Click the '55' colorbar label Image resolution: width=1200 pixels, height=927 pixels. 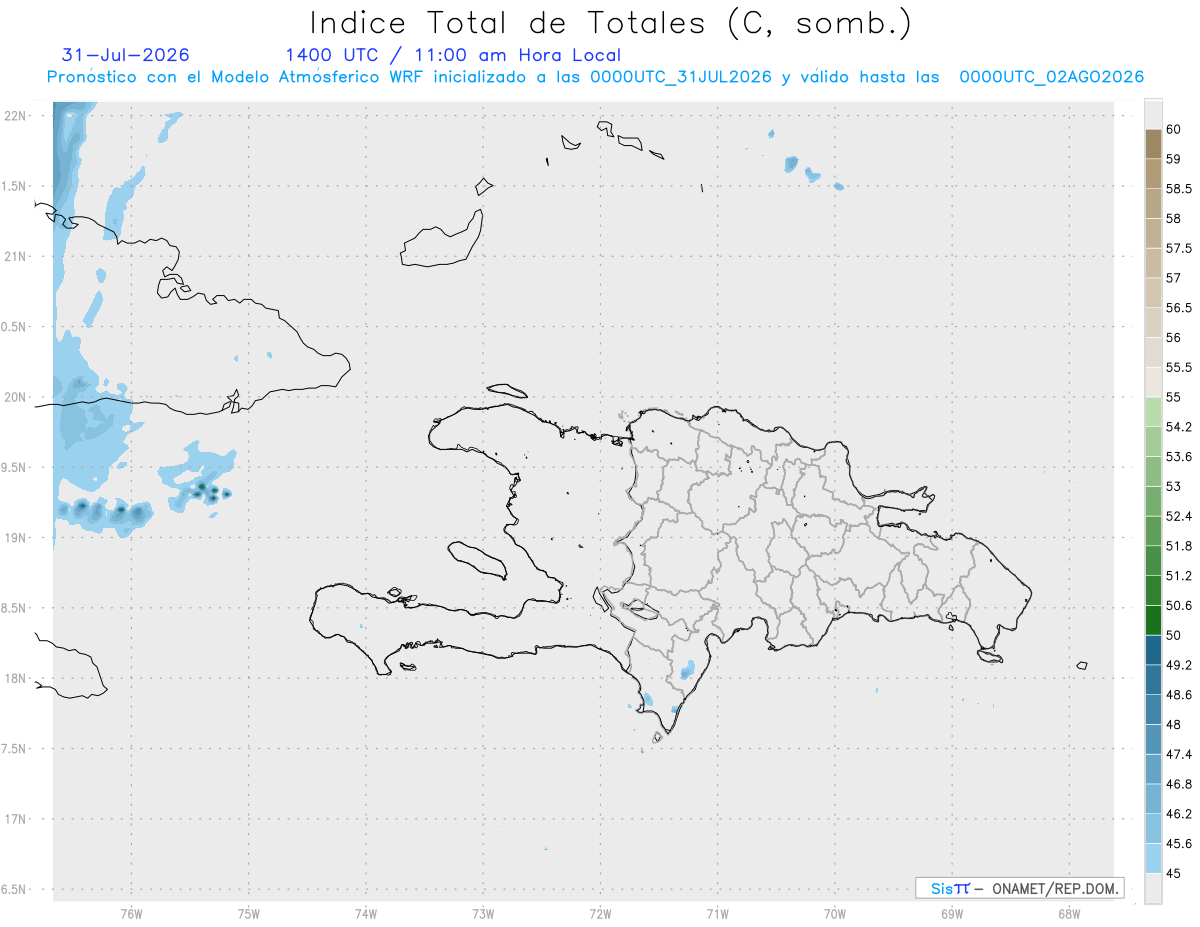point(1173,397)
